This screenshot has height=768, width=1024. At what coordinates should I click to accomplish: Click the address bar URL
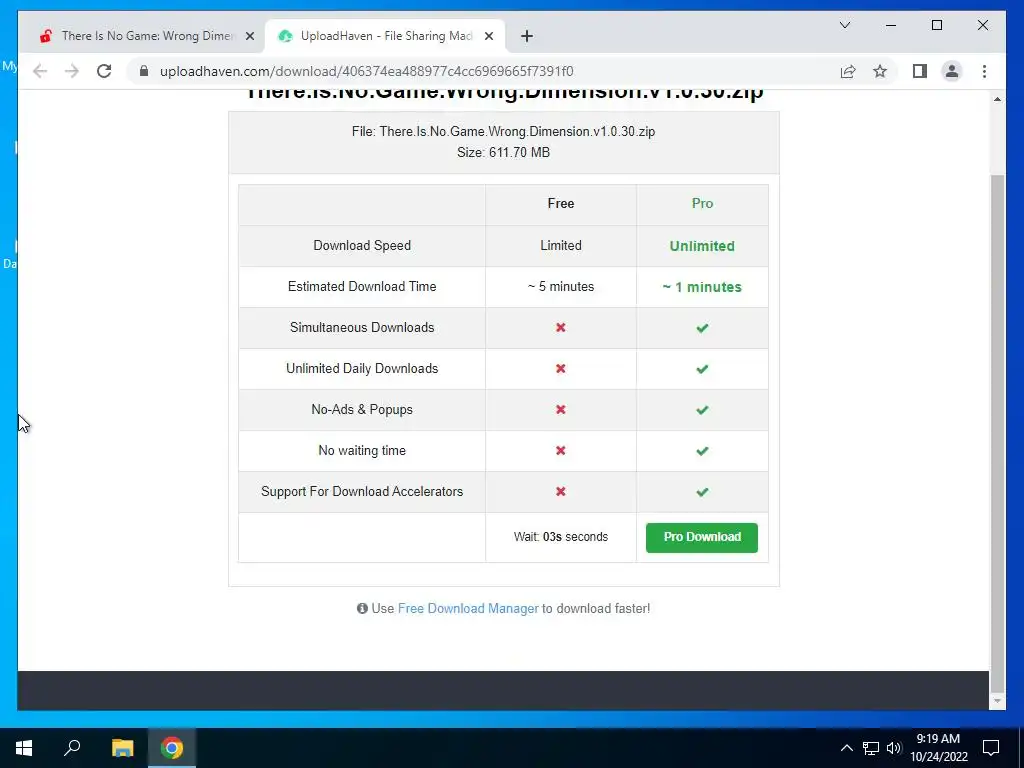366,71
